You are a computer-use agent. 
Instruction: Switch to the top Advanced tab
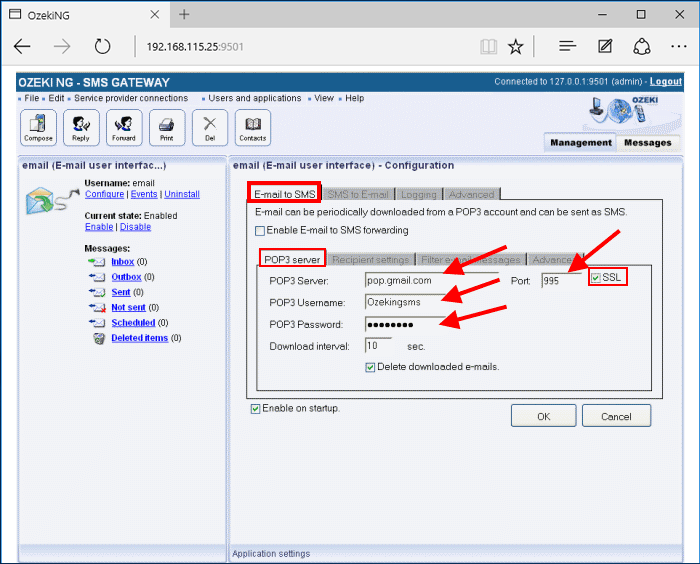(472, 194)
